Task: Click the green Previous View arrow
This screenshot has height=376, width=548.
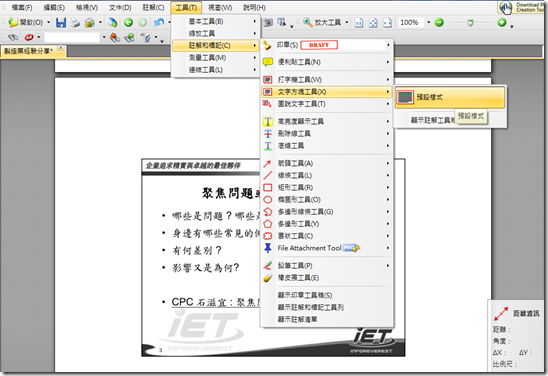Action: pyautogui.click(x=129, y=23)
